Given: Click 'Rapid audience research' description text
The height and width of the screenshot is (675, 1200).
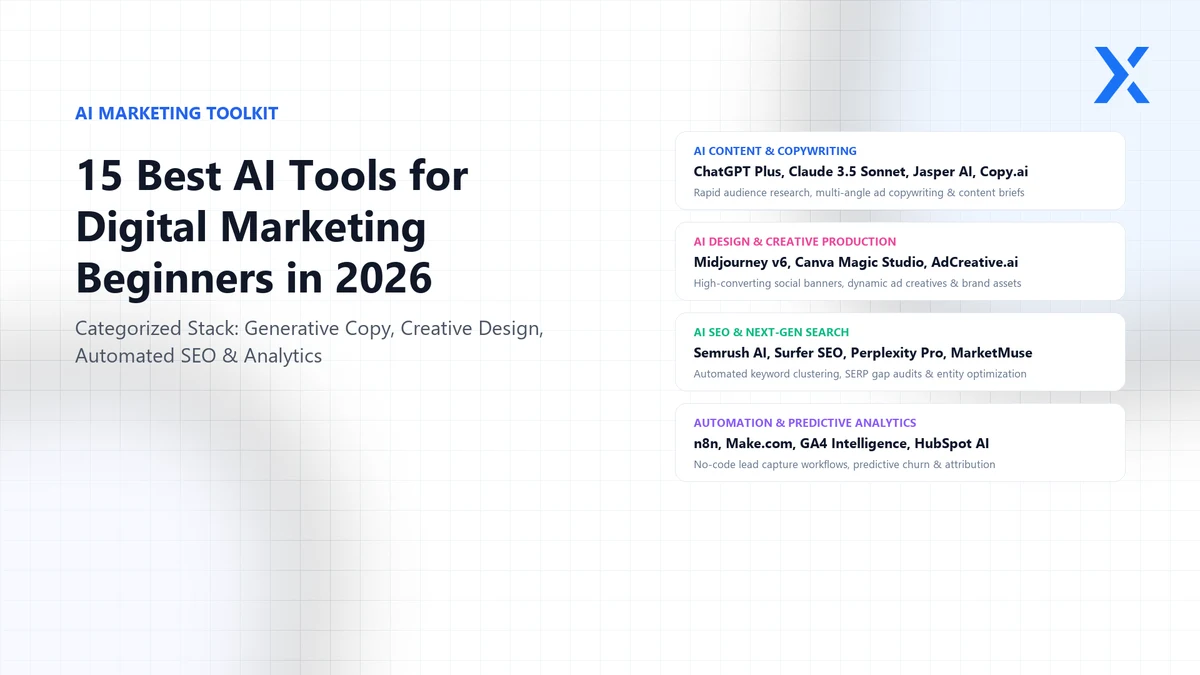Looking at the screenshot, I should [859, 192].
